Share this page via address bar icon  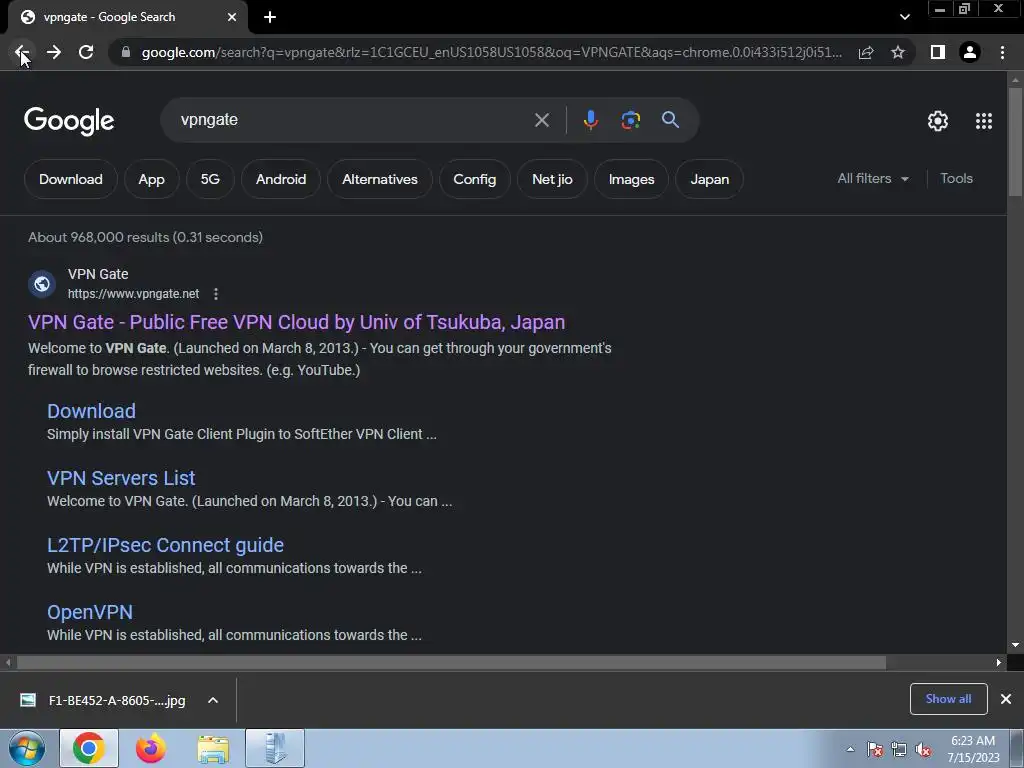point(866,52)
